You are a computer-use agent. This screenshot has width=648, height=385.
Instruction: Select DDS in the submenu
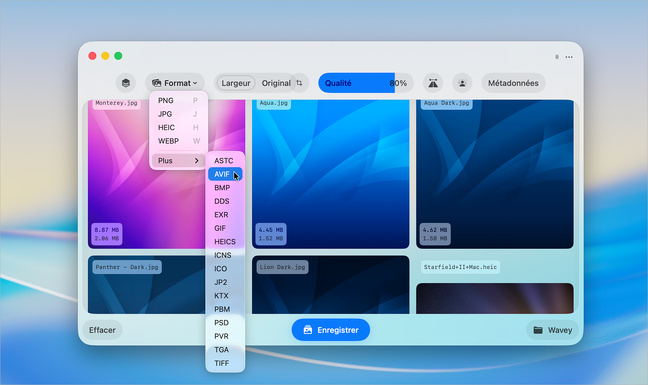[225, 201]
